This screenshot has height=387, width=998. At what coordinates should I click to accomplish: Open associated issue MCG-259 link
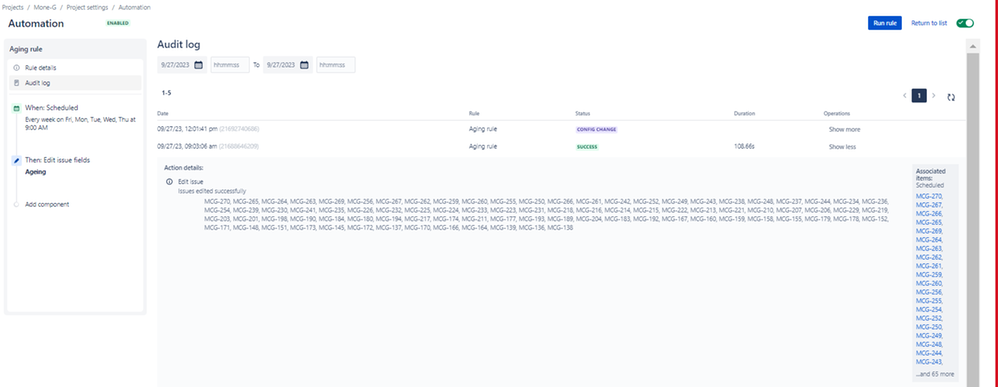tap(929, 274)
